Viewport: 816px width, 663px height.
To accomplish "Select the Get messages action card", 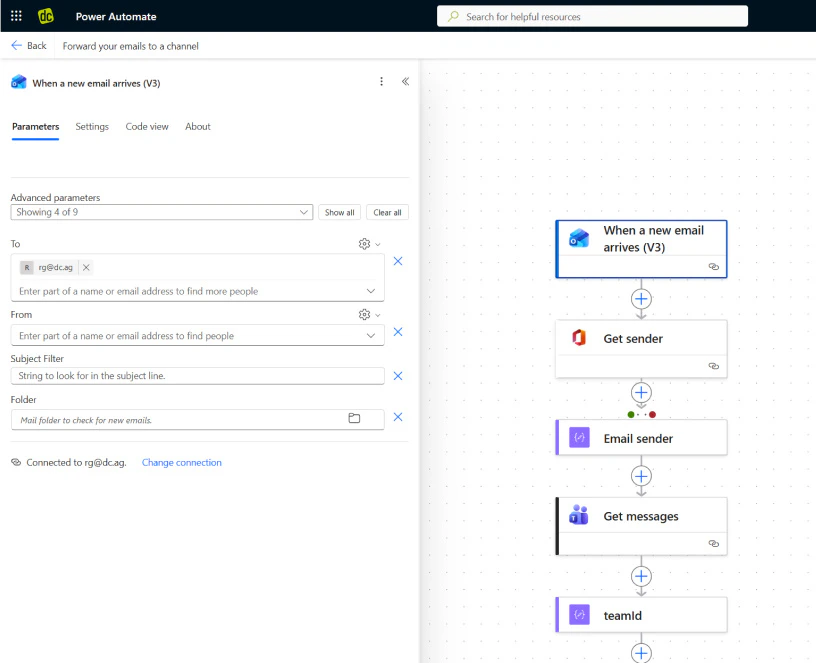I will [641, 526].
